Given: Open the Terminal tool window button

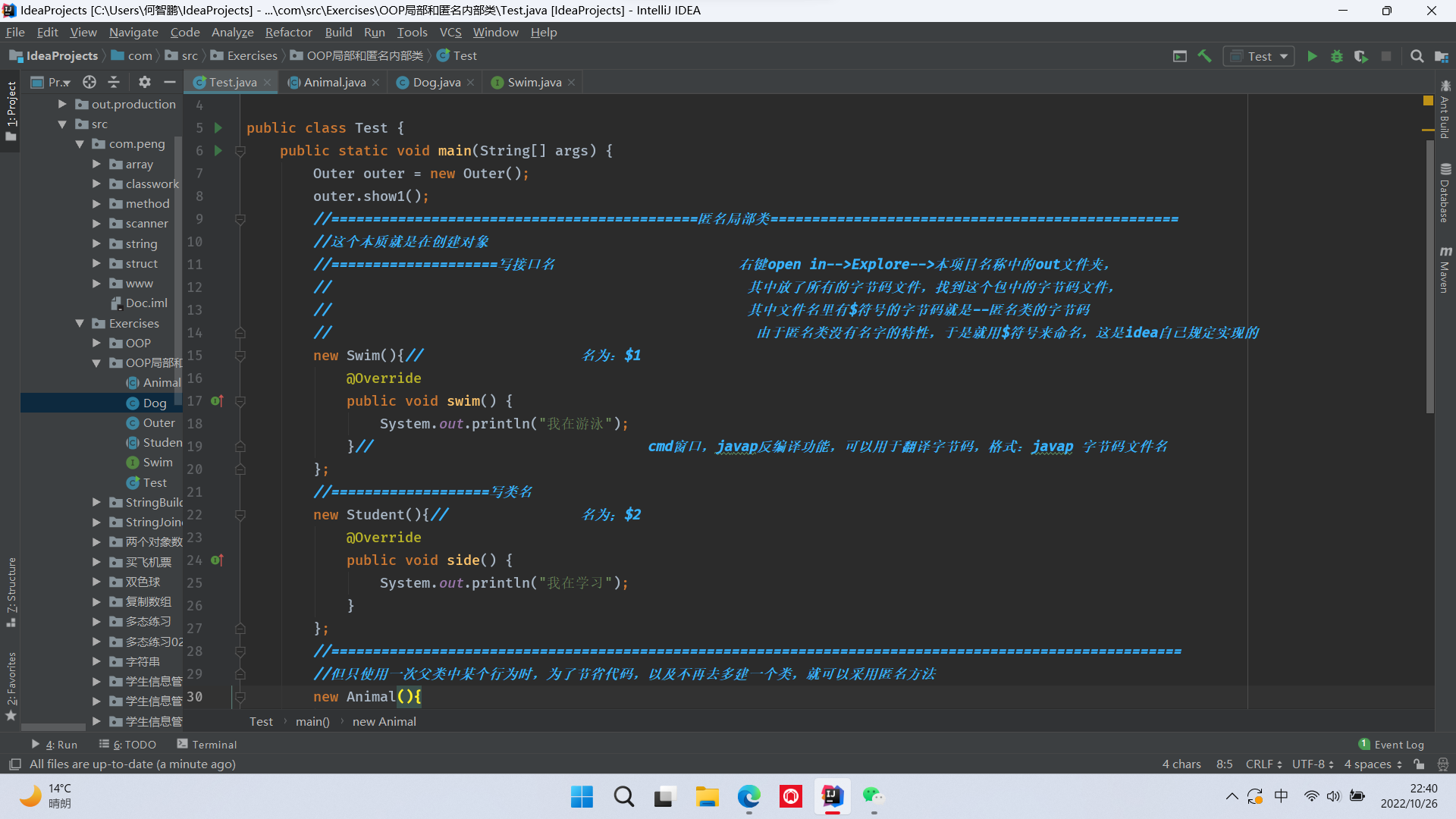Looking at the screenshot, I should click(206, 745).
